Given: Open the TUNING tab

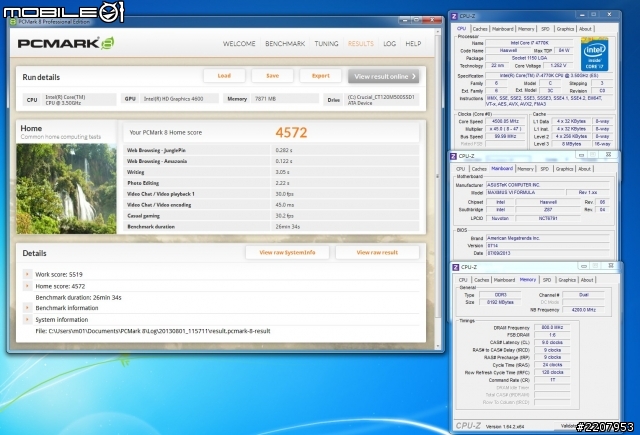Looking at the screenshot, I should click(326, 44).
